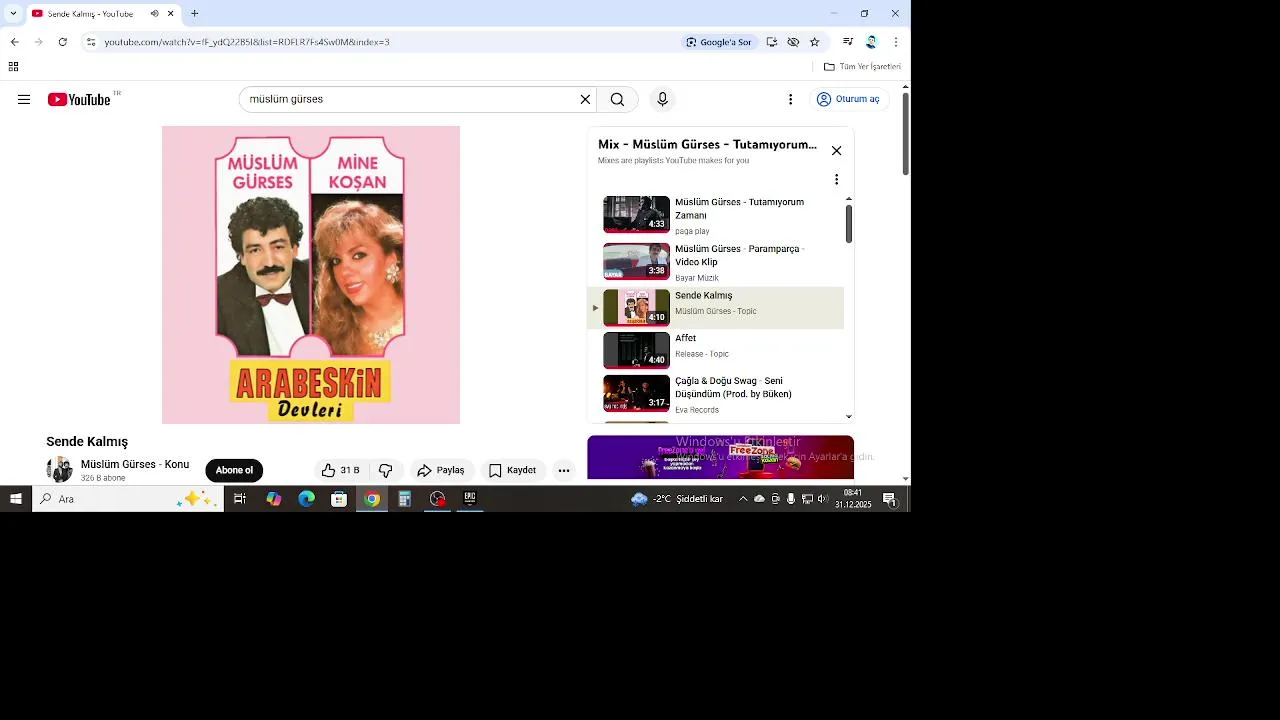
Task: Open the YouTube guide hamburger menu
Action: (x=24, y=99)
